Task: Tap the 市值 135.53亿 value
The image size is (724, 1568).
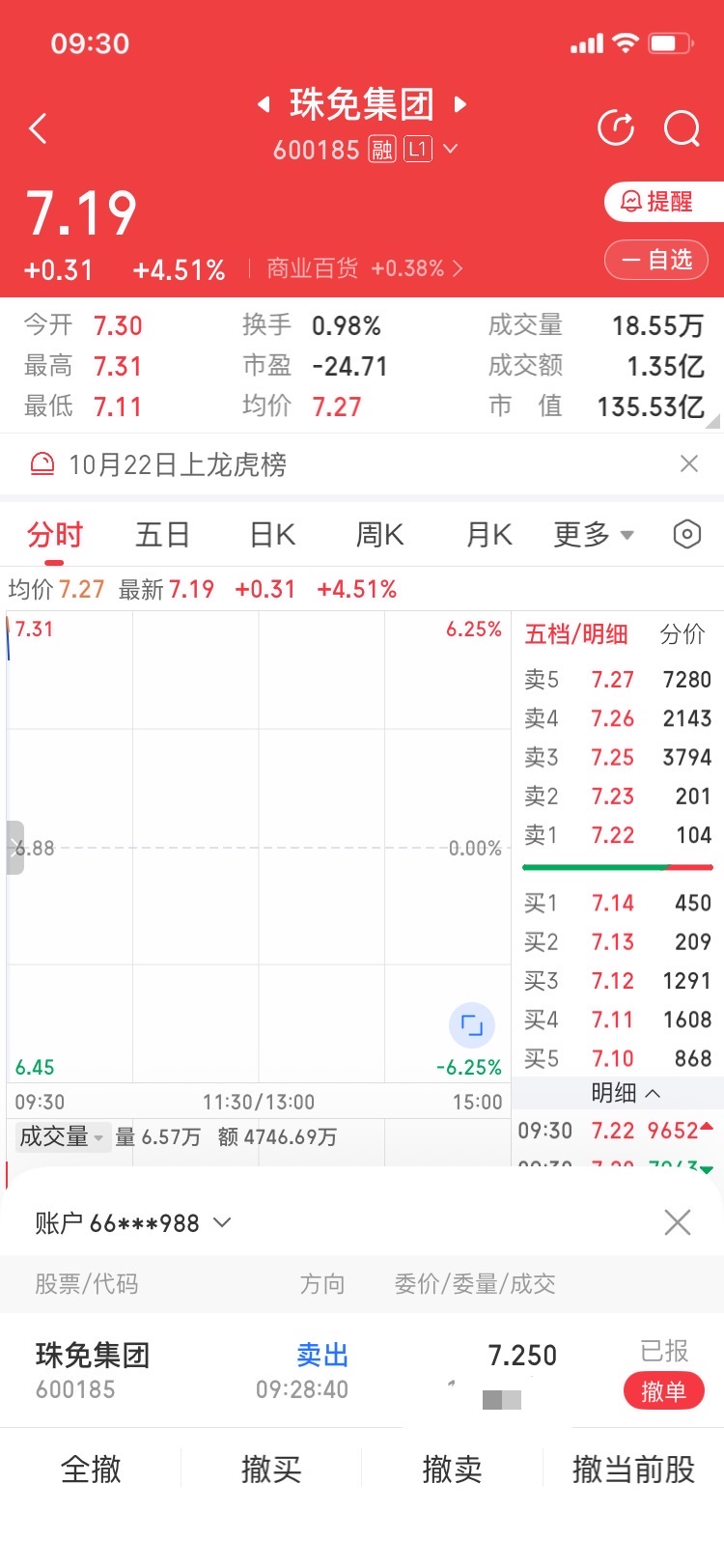Action: 651,406
